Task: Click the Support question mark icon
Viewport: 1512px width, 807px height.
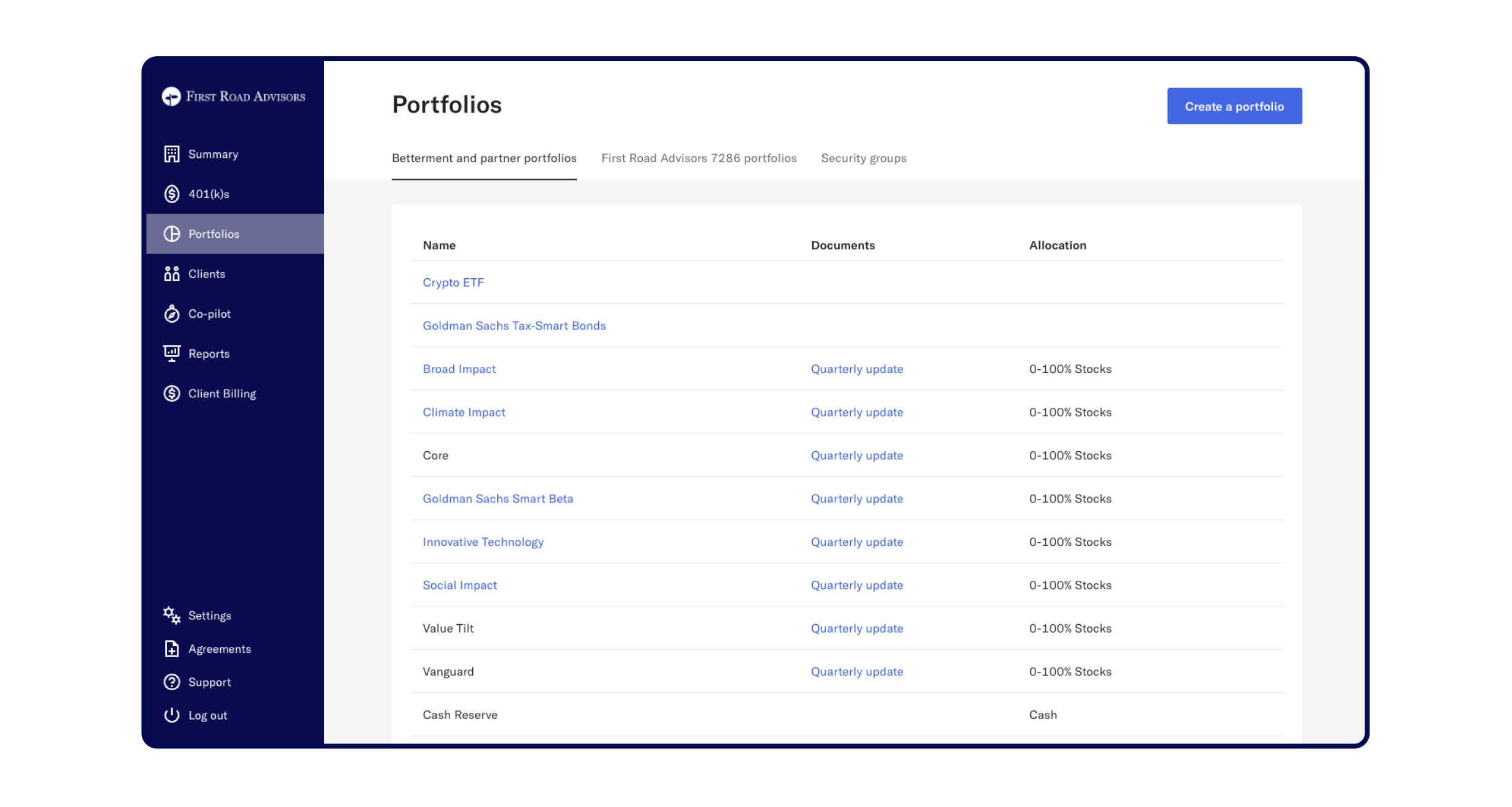Action: click(172, 682)
